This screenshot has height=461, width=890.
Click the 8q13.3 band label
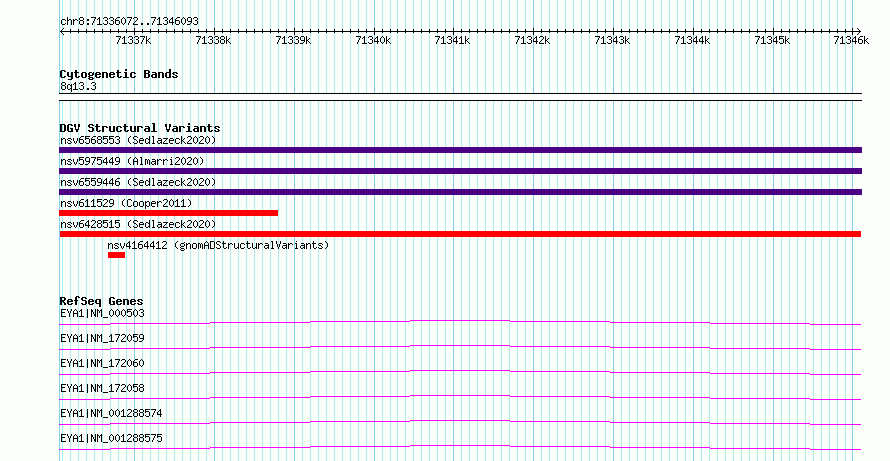78,86
